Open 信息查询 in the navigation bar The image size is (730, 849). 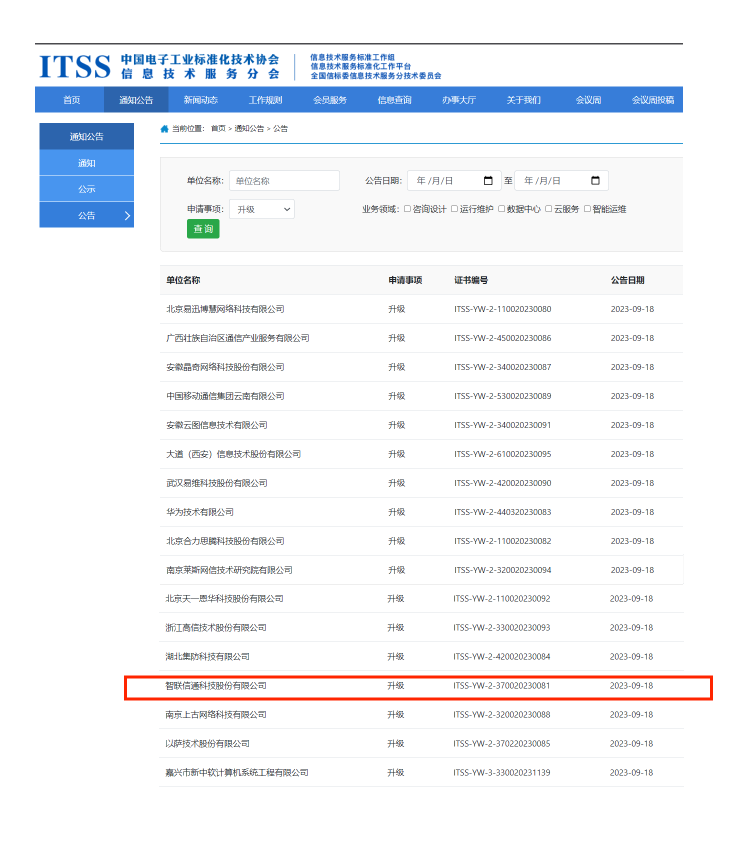coord(394,100)
